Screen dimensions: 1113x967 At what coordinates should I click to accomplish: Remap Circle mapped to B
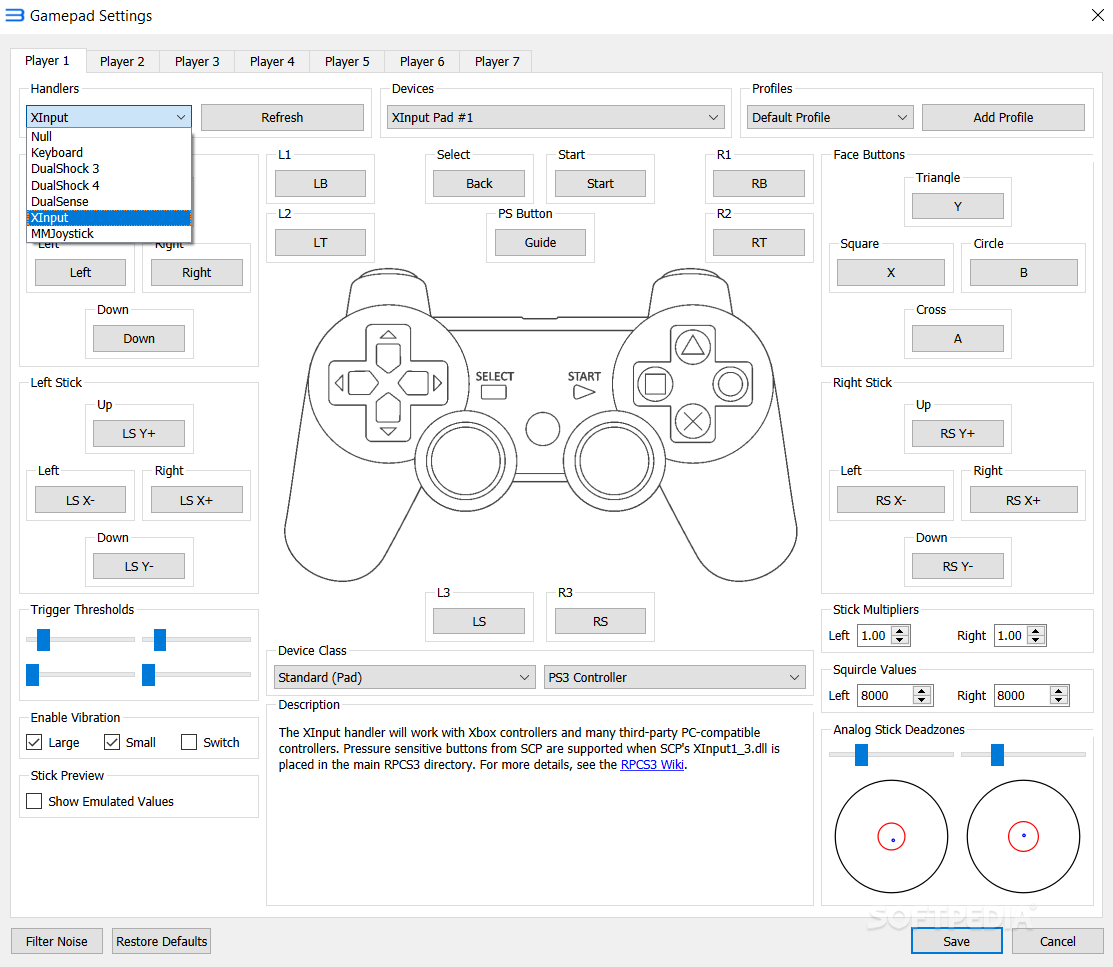coord(1024,272)
